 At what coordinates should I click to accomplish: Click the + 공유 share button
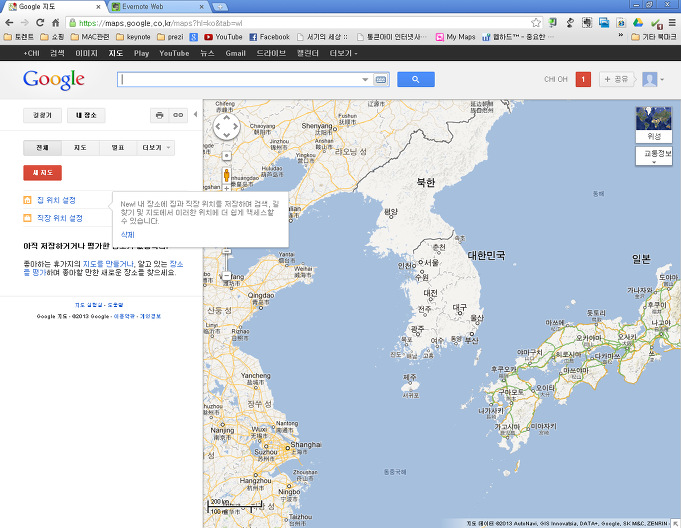(616, 79)
